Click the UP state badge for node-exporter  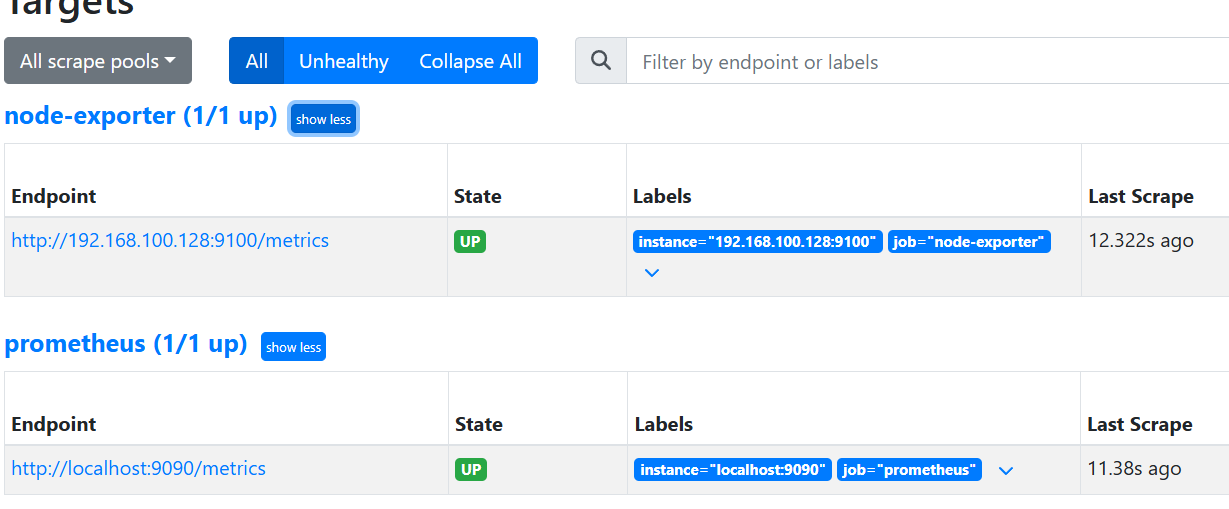tap(470, 242)
